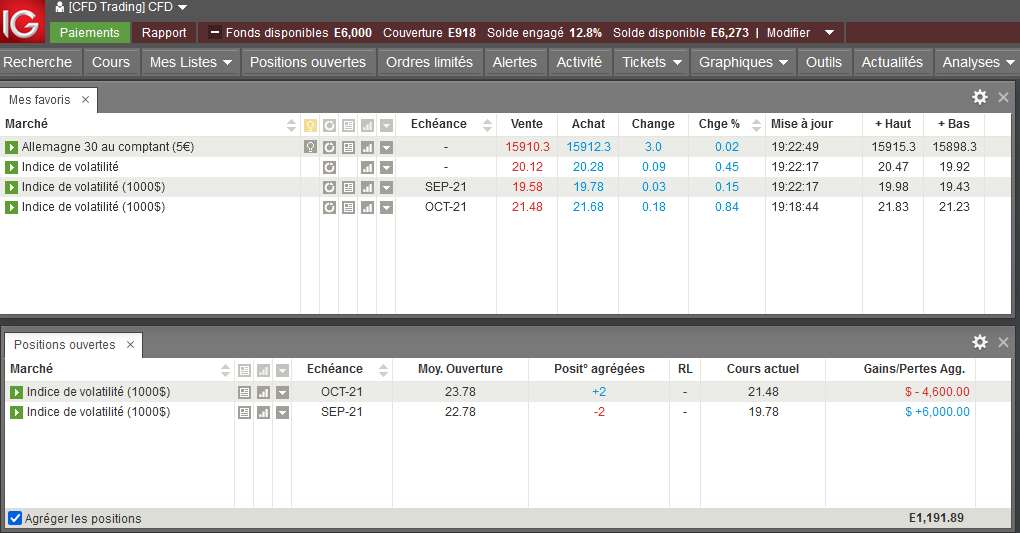This screenshot has width=1020, height=533.
Task: Uncheck Agréger les positions checkbox
Action: pyautogui.click(x=15, y=518)
